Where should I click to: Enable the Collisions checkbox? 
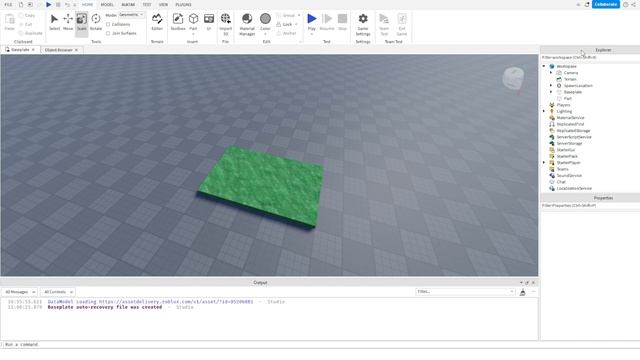point(108,24)
